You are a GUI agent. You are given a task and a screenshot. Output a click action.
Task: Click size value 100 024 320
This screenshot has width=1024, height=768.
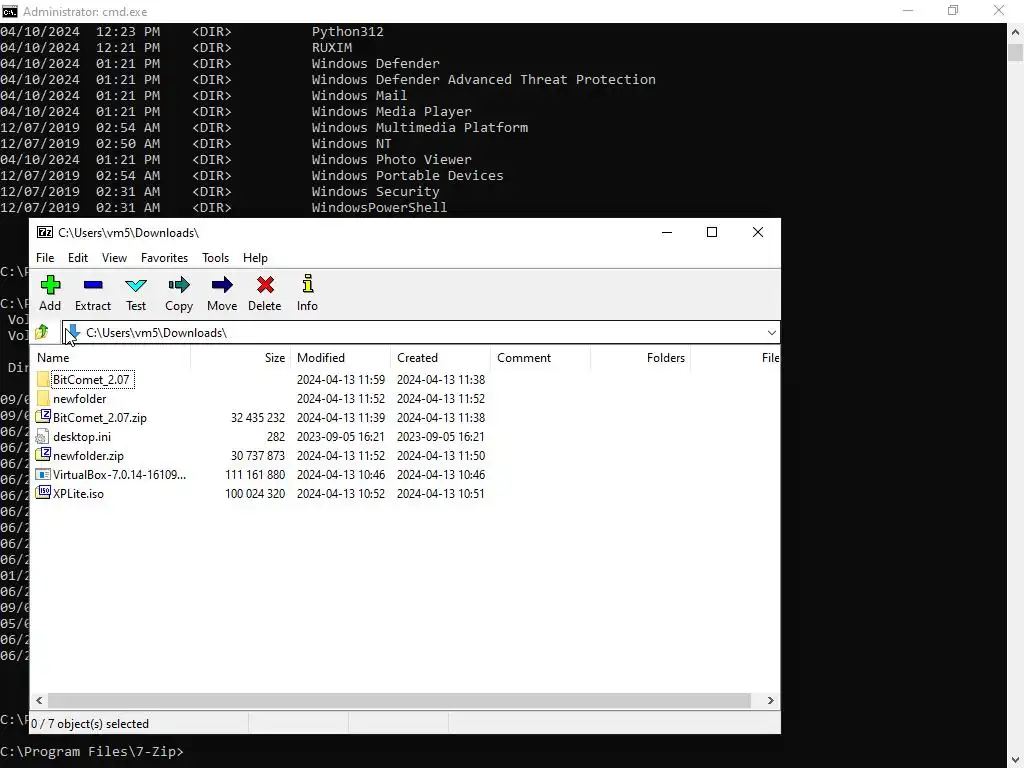[255, 494]
